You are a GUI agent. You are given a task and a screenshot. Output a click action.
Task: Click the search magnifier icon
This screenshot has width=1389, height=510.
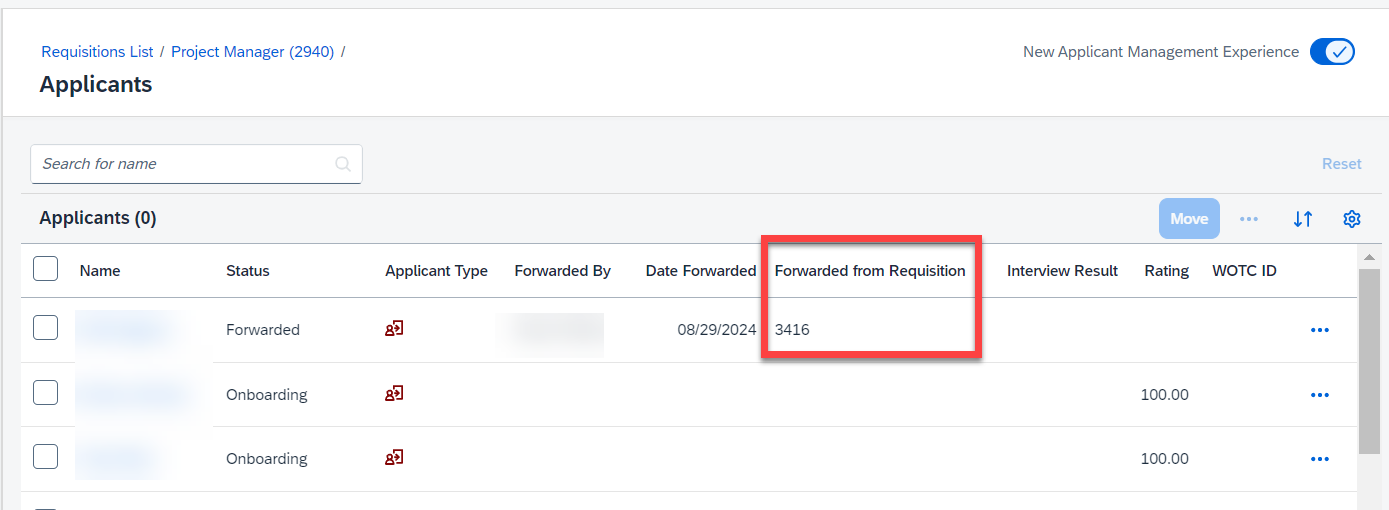point(343,164)
